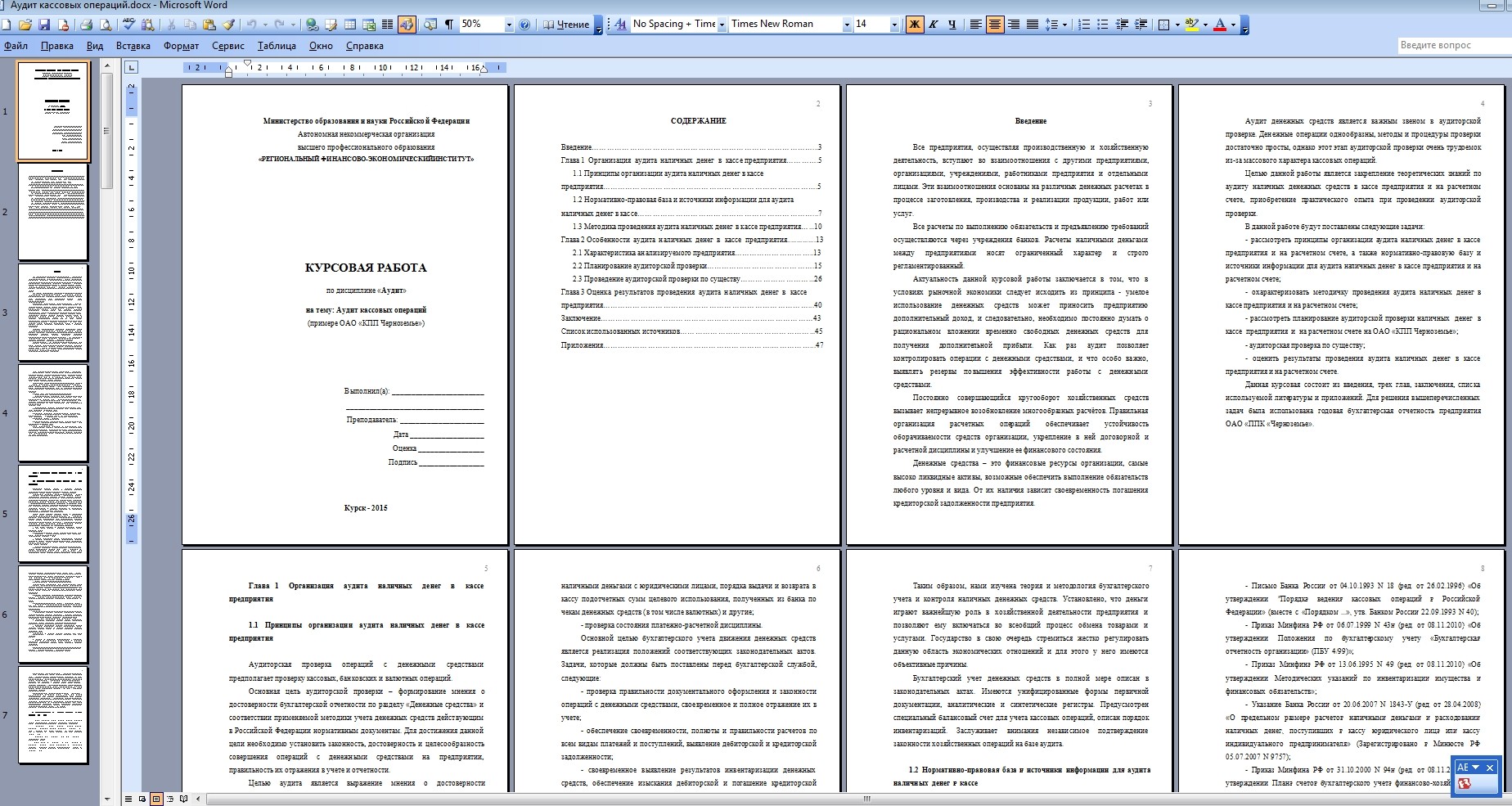Toggle center alignment
Image resolution: width=1512 pixels, height=806 pixels.
point(994,25)
